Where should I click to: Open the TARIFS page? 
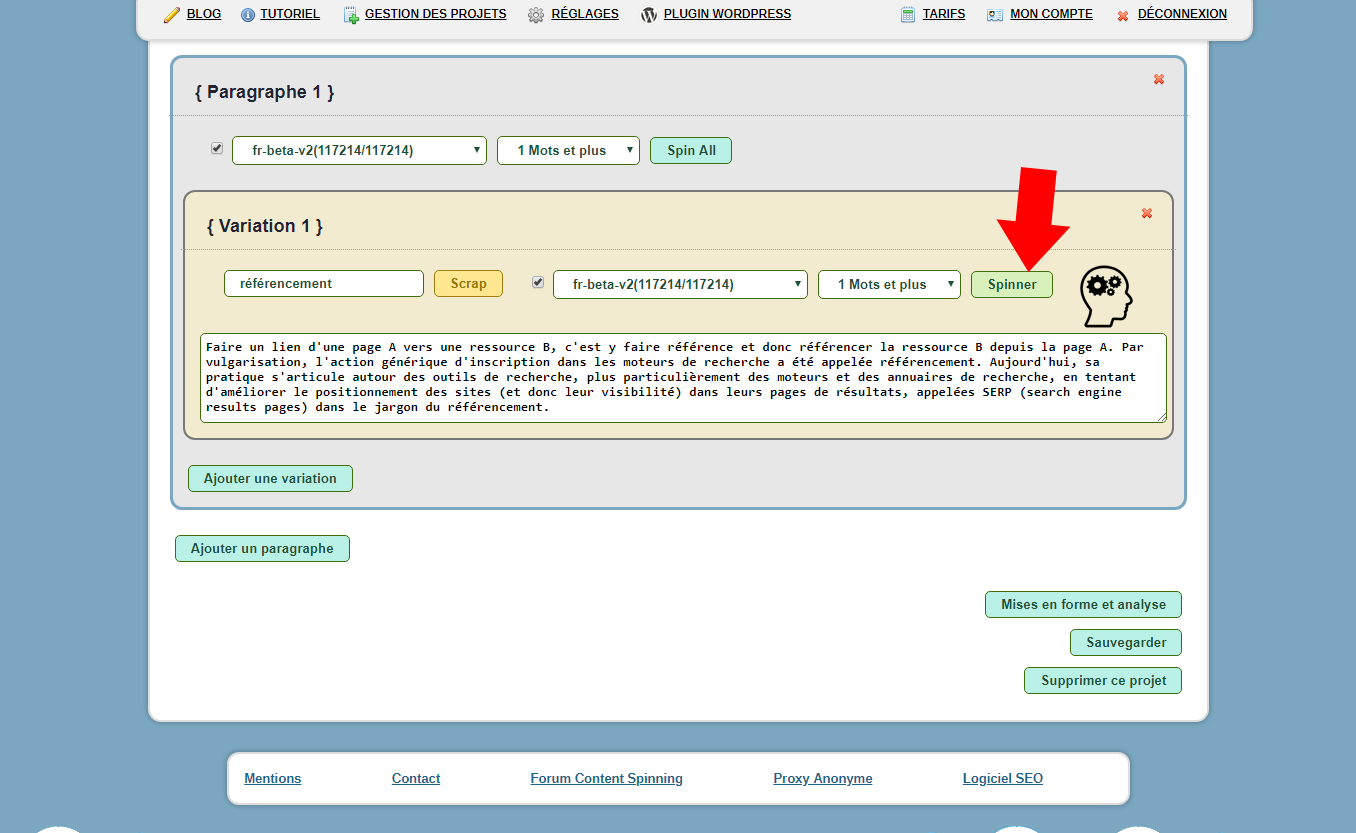point(944,14)
